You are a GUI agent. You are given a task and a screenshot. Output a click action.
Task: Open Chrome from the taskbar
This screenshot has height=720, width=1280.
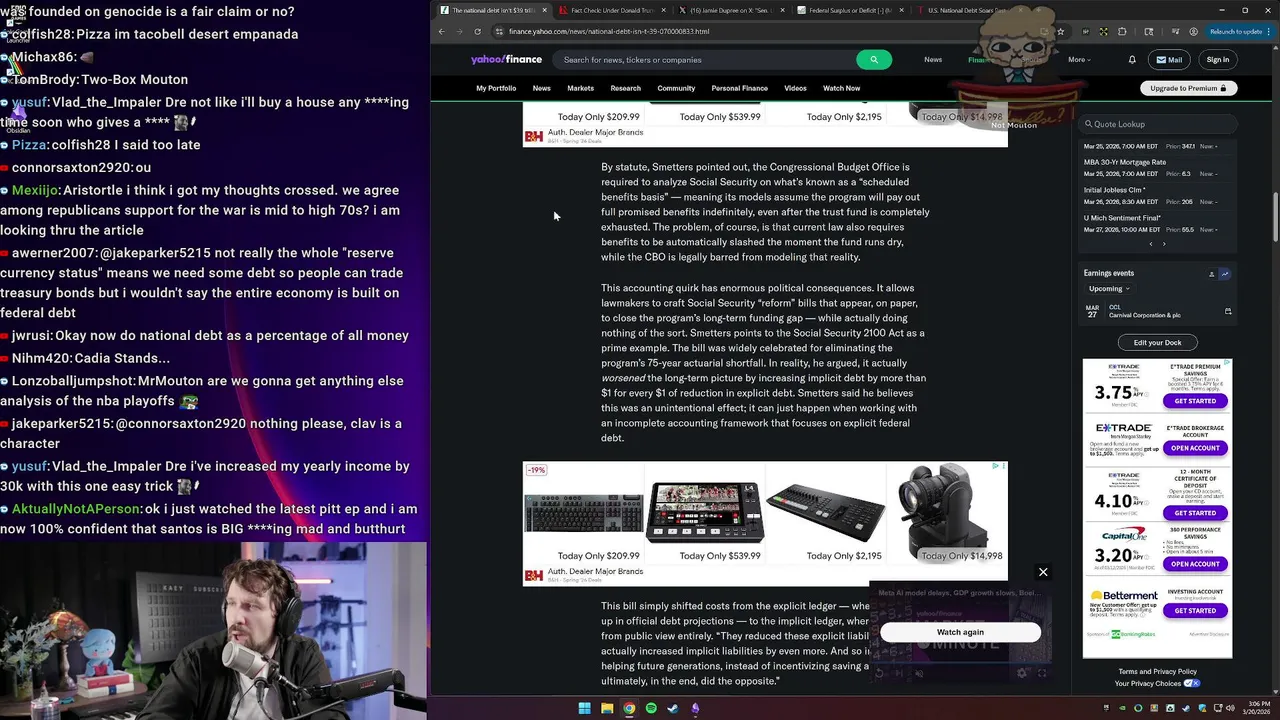coord(629,708)
